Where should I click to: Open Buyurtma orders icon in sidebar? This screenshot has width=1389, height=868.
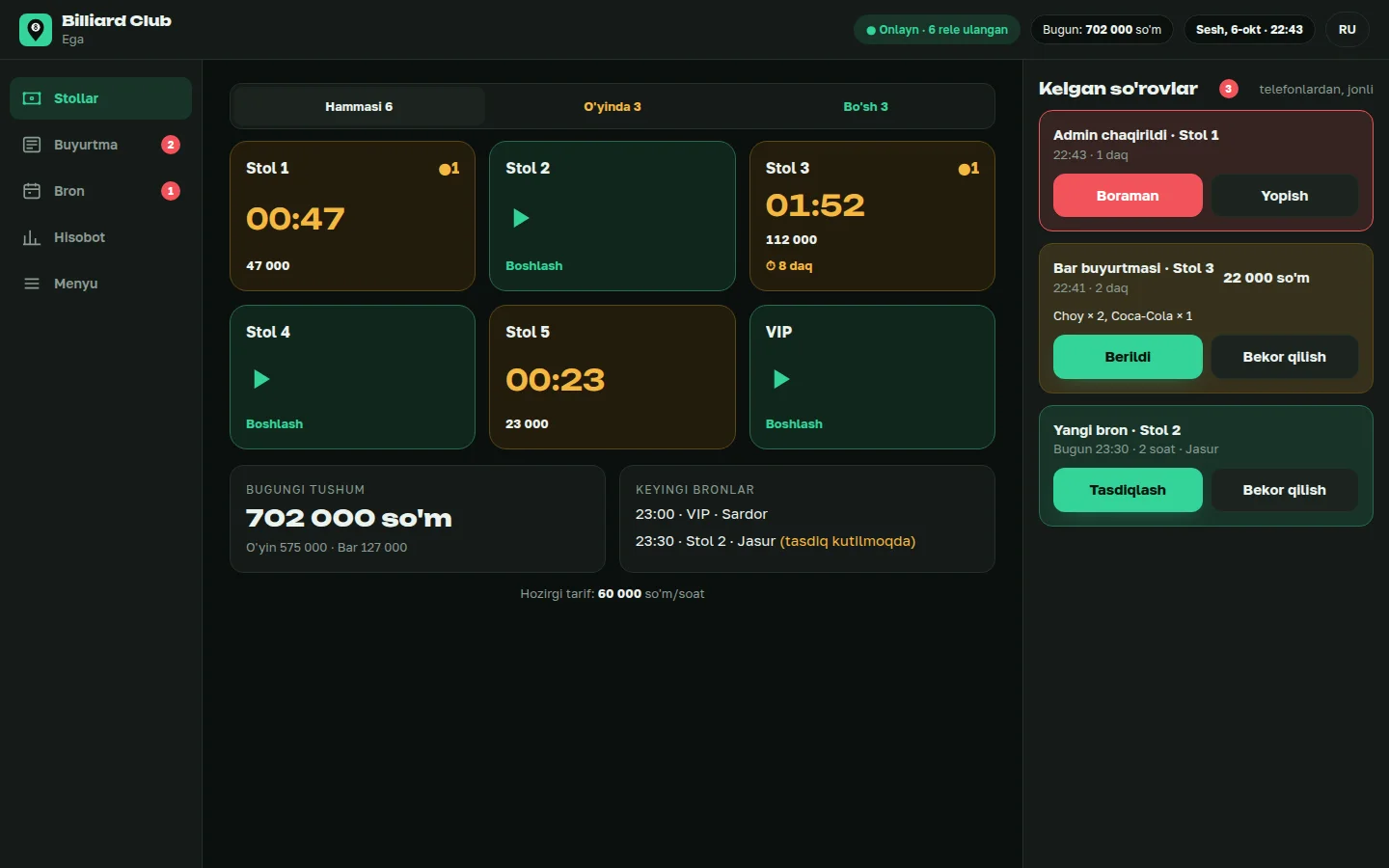tap(32, 145)
